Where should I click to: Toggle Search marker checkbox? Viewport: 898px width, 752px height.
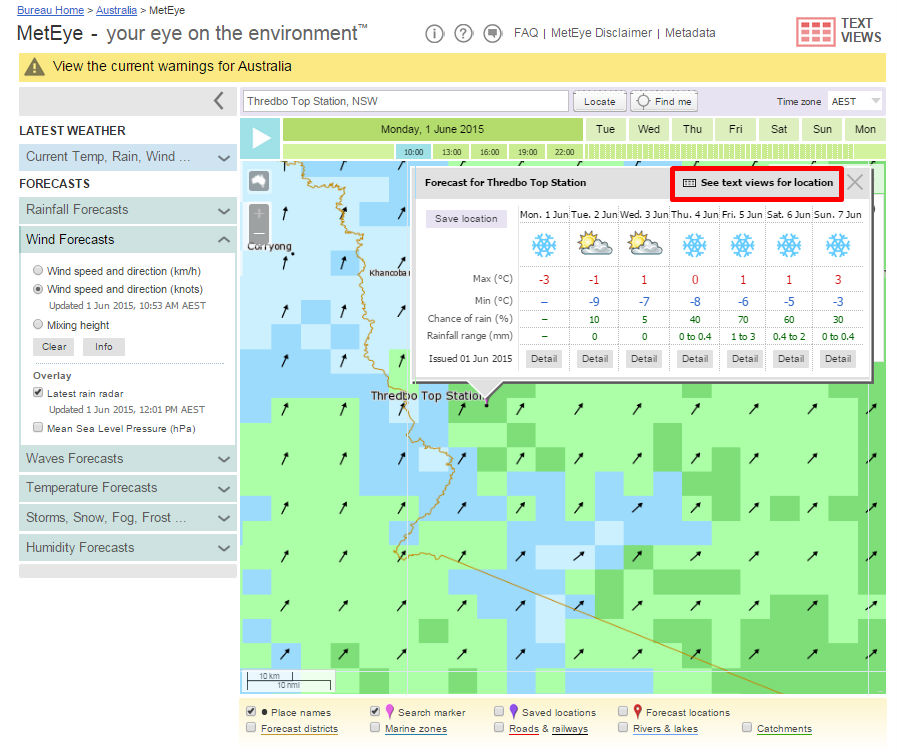[375, 711]
